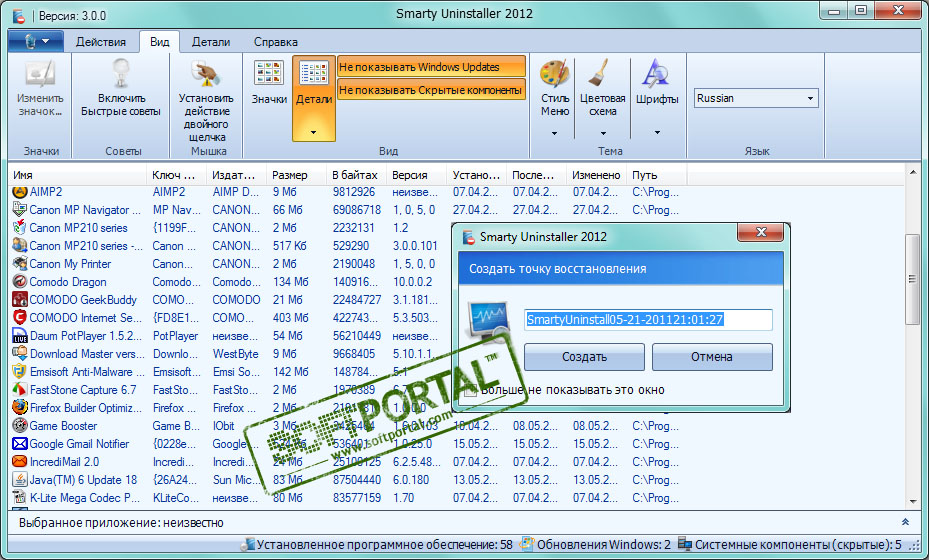Select the Canon MP210 series 2 Мб row

tap(347, 228)
